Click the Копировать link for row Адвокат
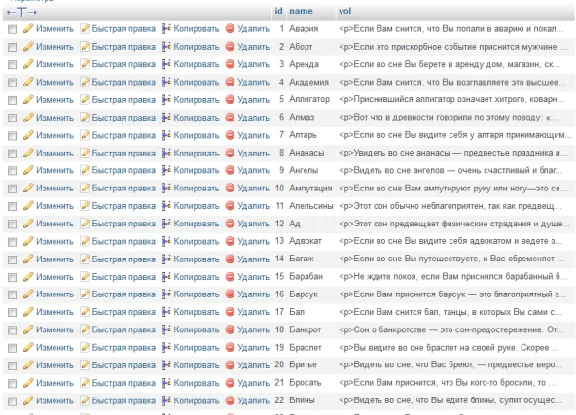Viewport: 576px width, 415px height. coord(196,241)
